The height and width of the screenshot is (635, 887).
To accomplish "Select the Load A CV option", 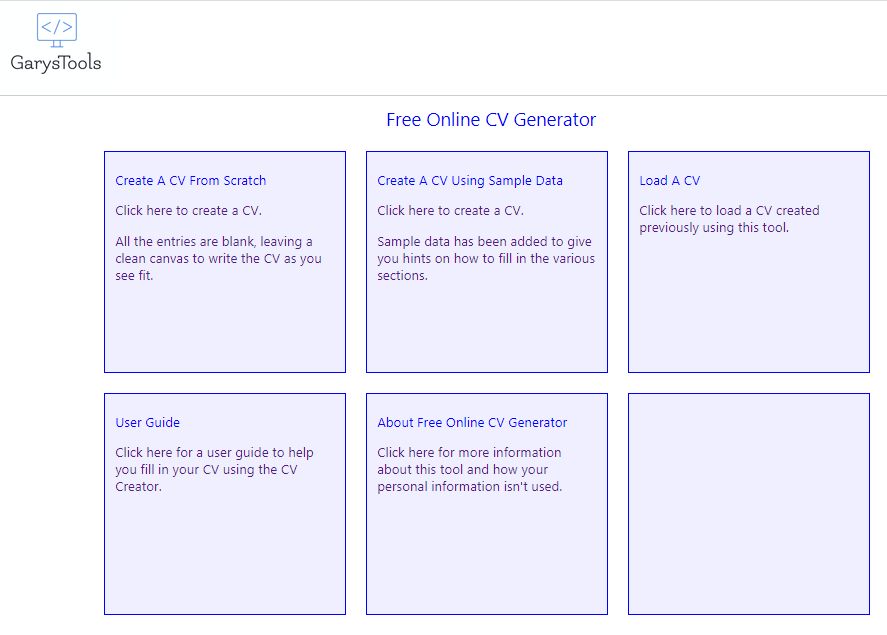I will click(x=670, y=181).
